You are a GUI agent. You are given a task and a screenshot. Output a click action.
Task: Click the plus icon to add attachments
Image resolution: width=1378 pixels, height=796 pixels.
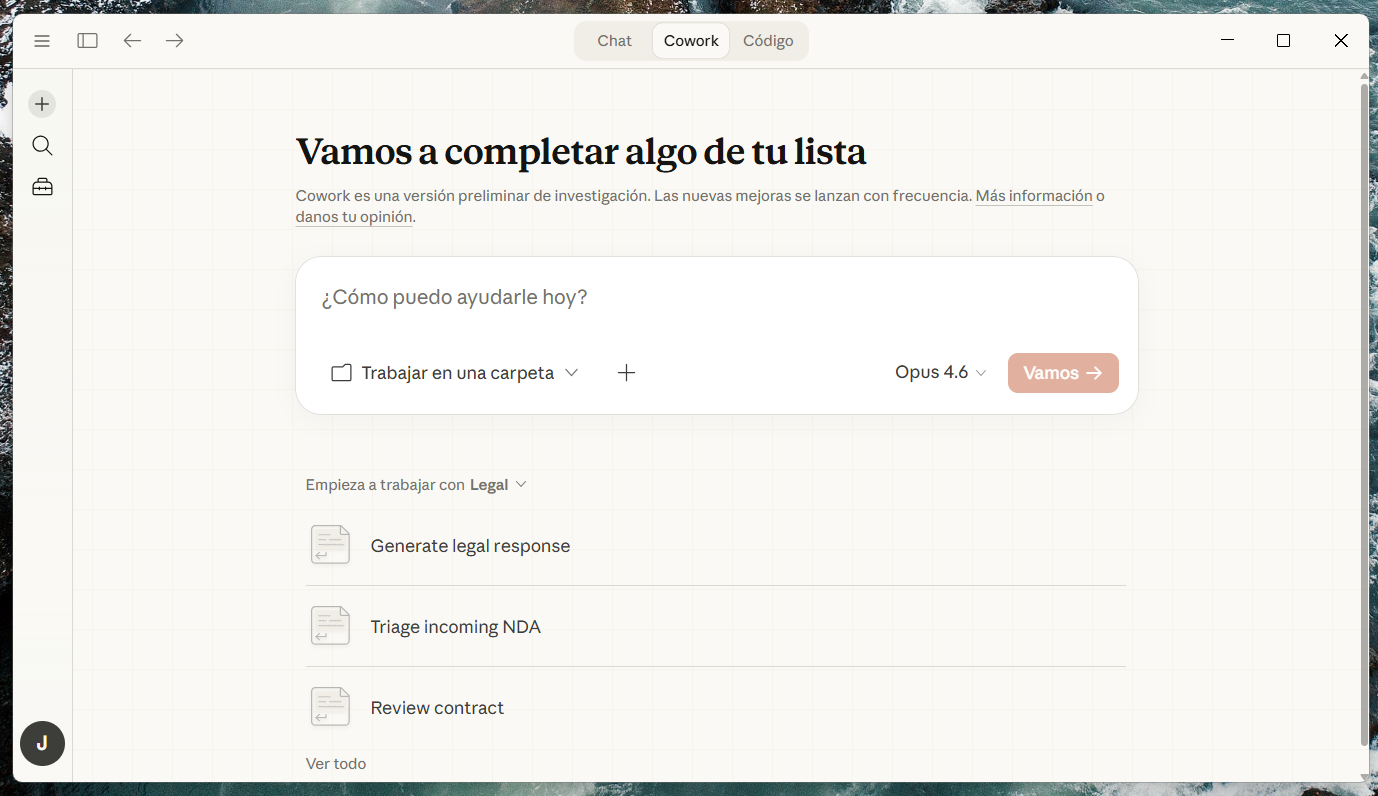tap(626, 373)
